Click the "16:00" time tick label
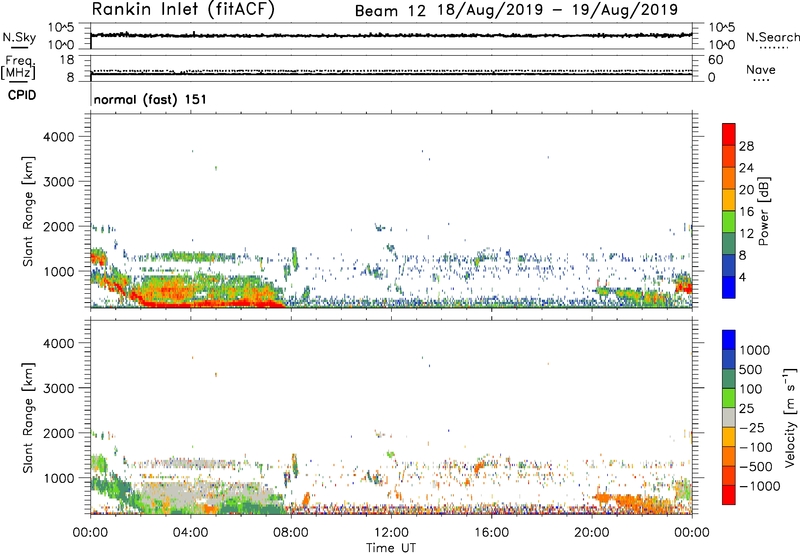This screenshot has width=800, height=554. click(x=491, y=533)
